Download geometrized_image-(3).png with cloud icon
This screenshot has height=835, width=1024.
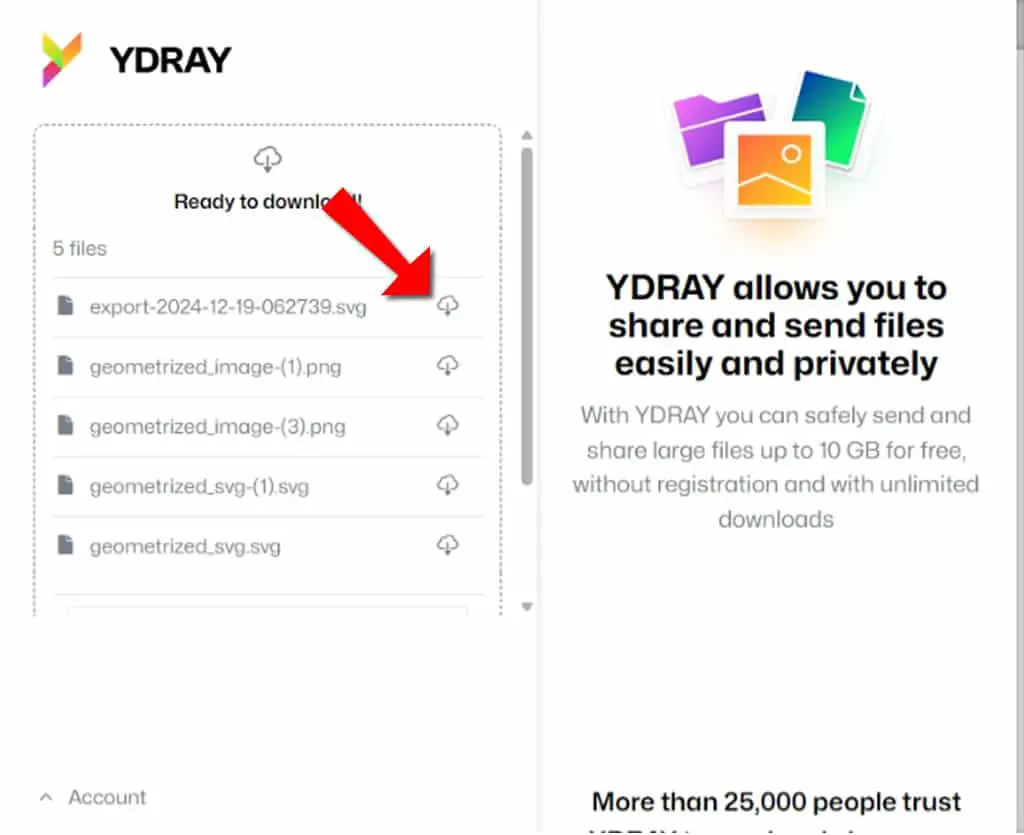pyautogui.click(x=447, y=425)
